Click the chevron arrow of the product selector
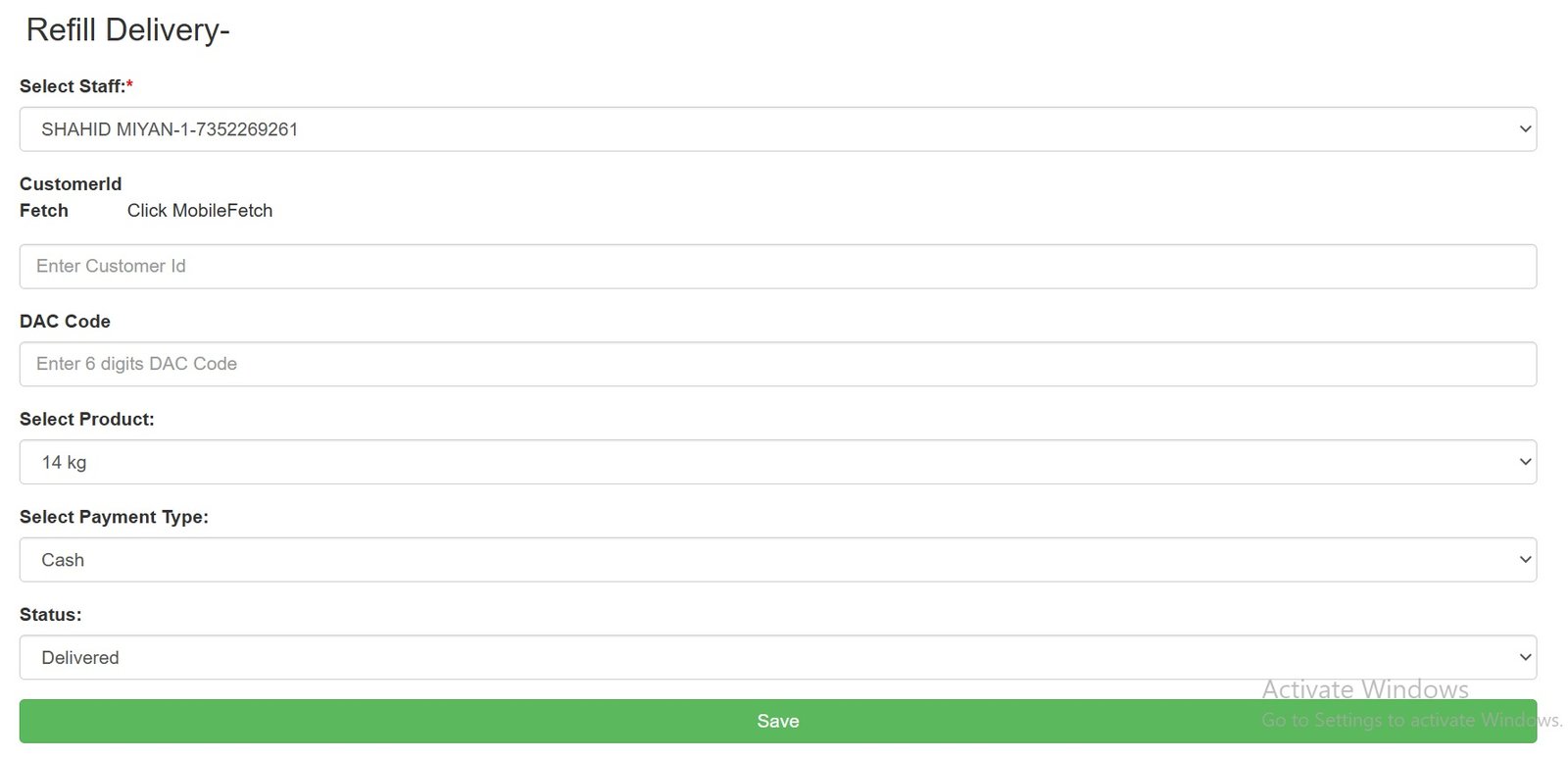This screenshot has height=760, width=1568. (x=1525, y=462)
